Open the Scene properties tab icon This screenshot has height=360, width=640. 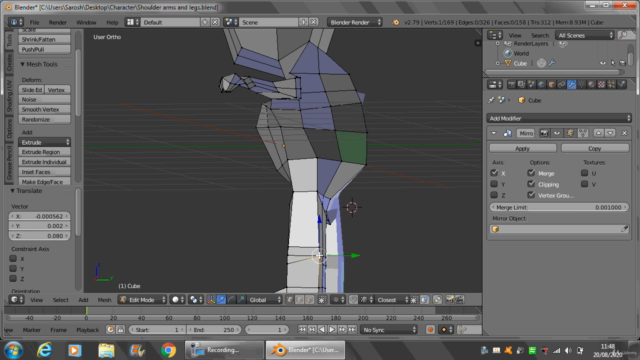click(531, 85)
